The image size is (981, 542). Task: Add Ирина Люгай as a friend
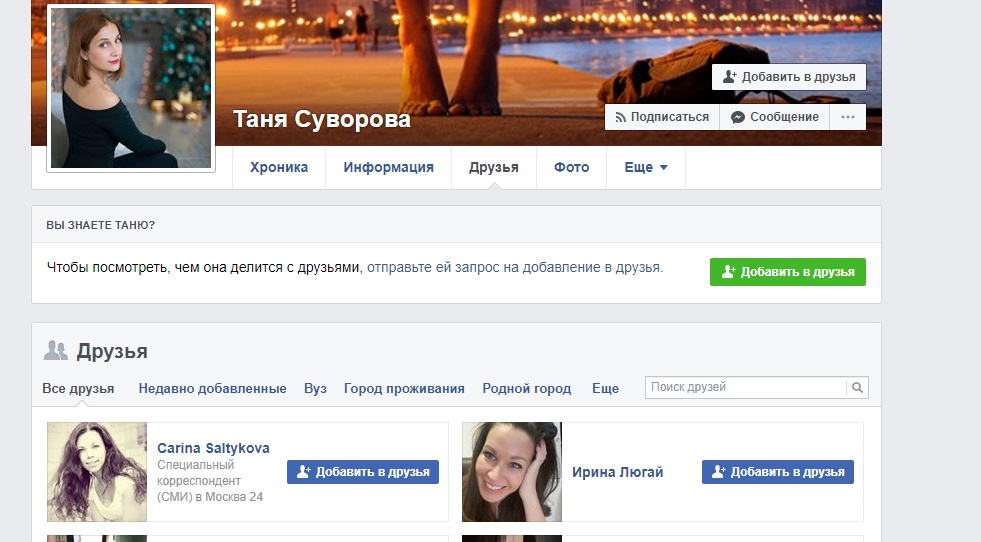(778, 472)
